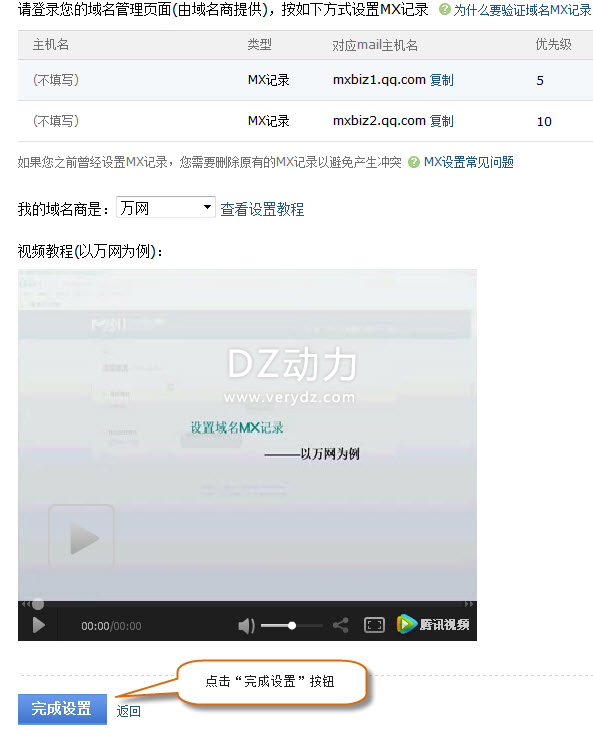Click the large play overlay on video
Viewport: 593px width, 743px height.
82,537
